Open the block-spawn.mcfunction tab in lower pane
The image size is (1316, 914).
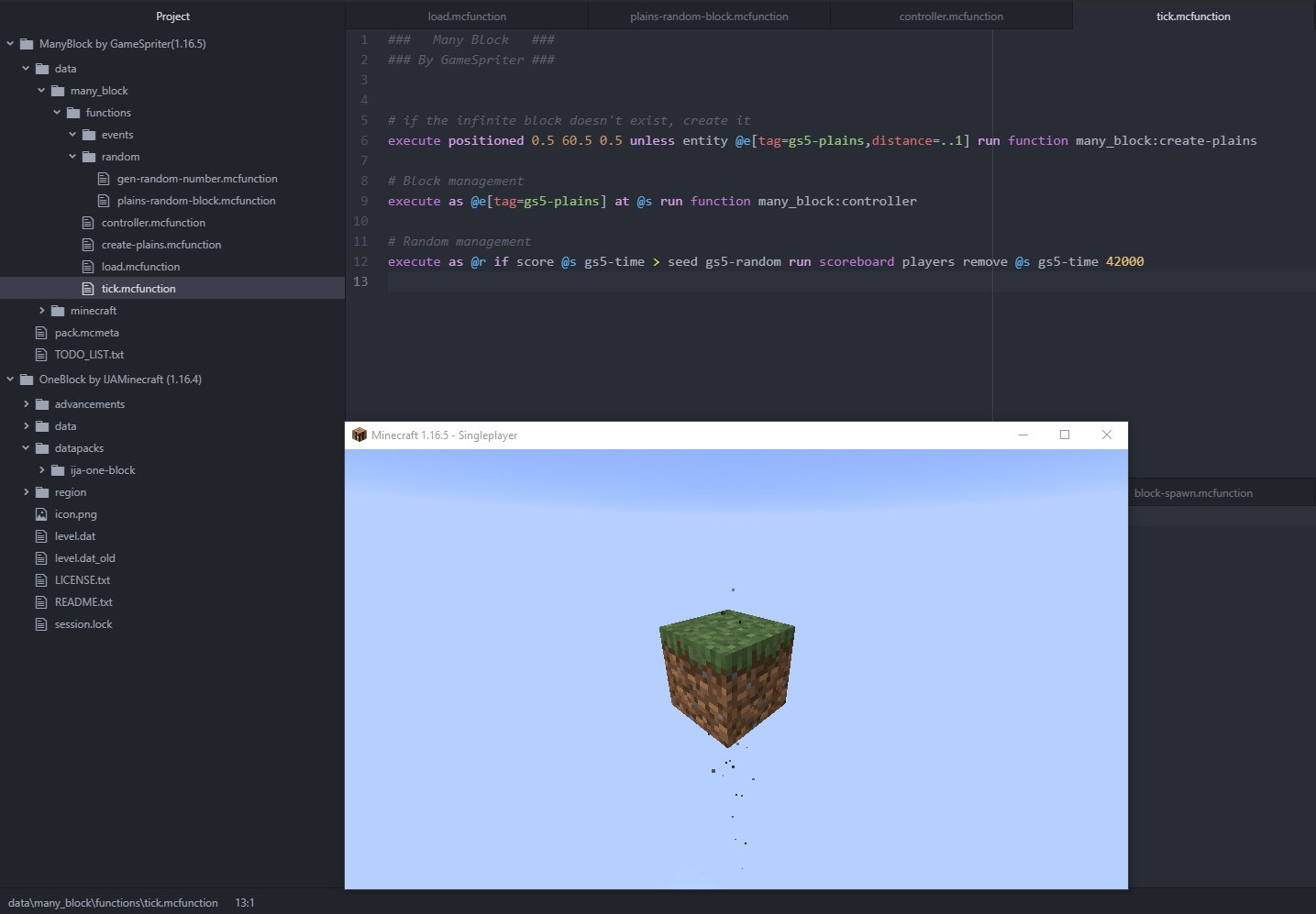[1193, 492]
